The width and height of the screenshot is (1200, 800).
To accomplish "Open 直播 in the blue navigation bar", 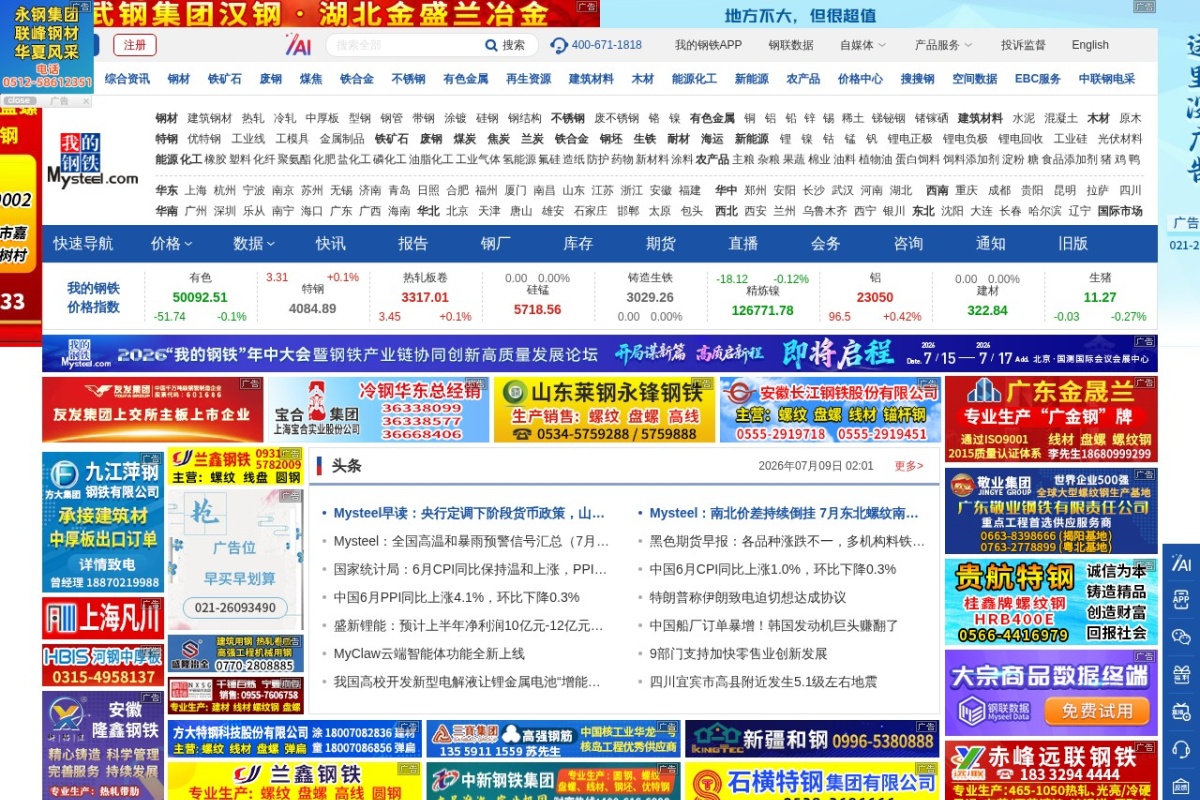I will [x=743, y=243].
